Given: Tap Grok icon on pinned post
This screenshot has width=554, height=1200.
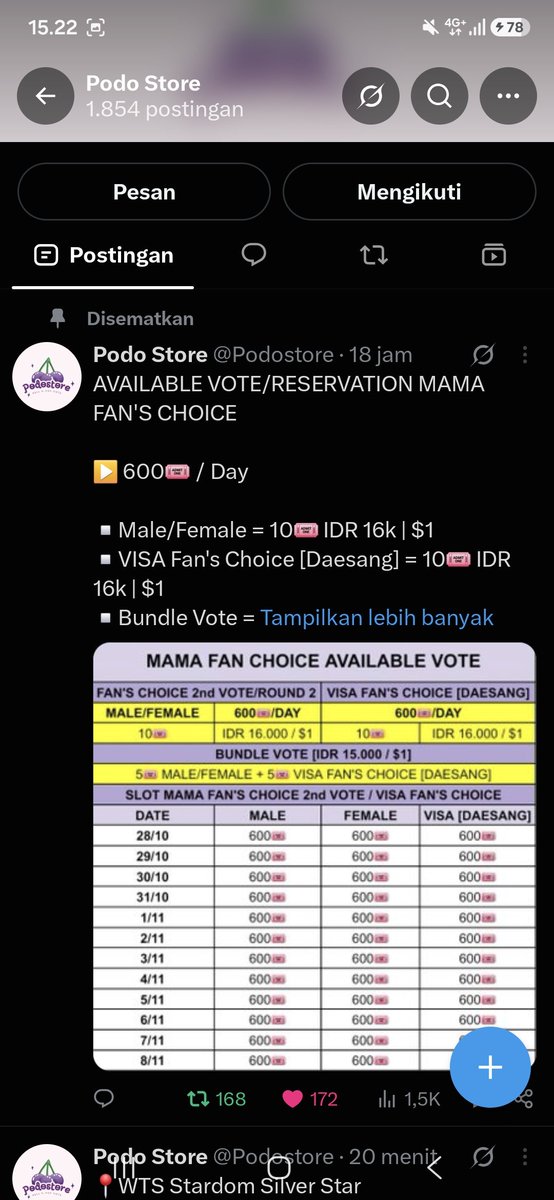Looking at the screenshot, I should (483, 355).
